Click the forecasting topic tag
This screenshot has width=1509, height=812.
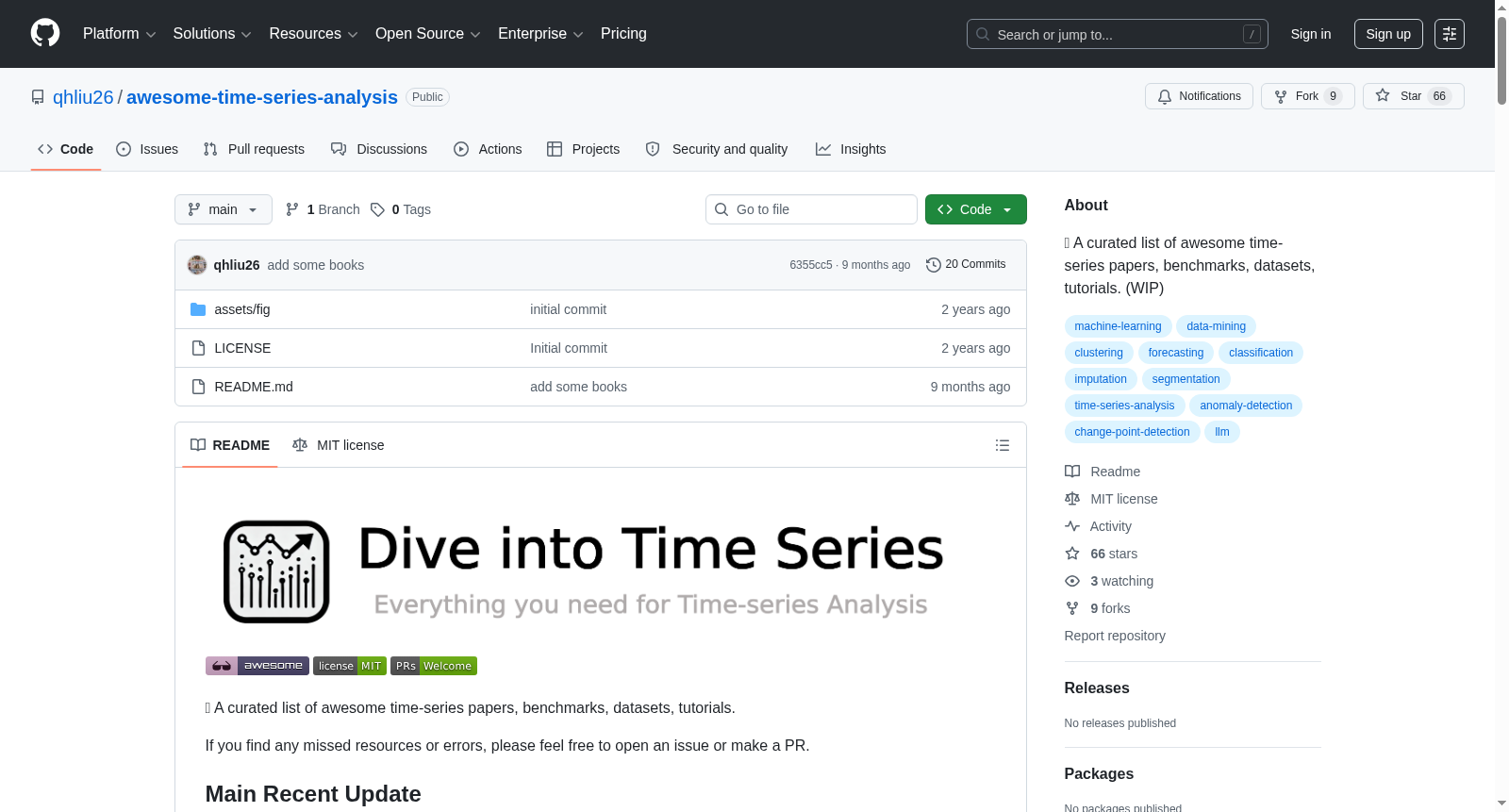click(x=1176, y=353)
